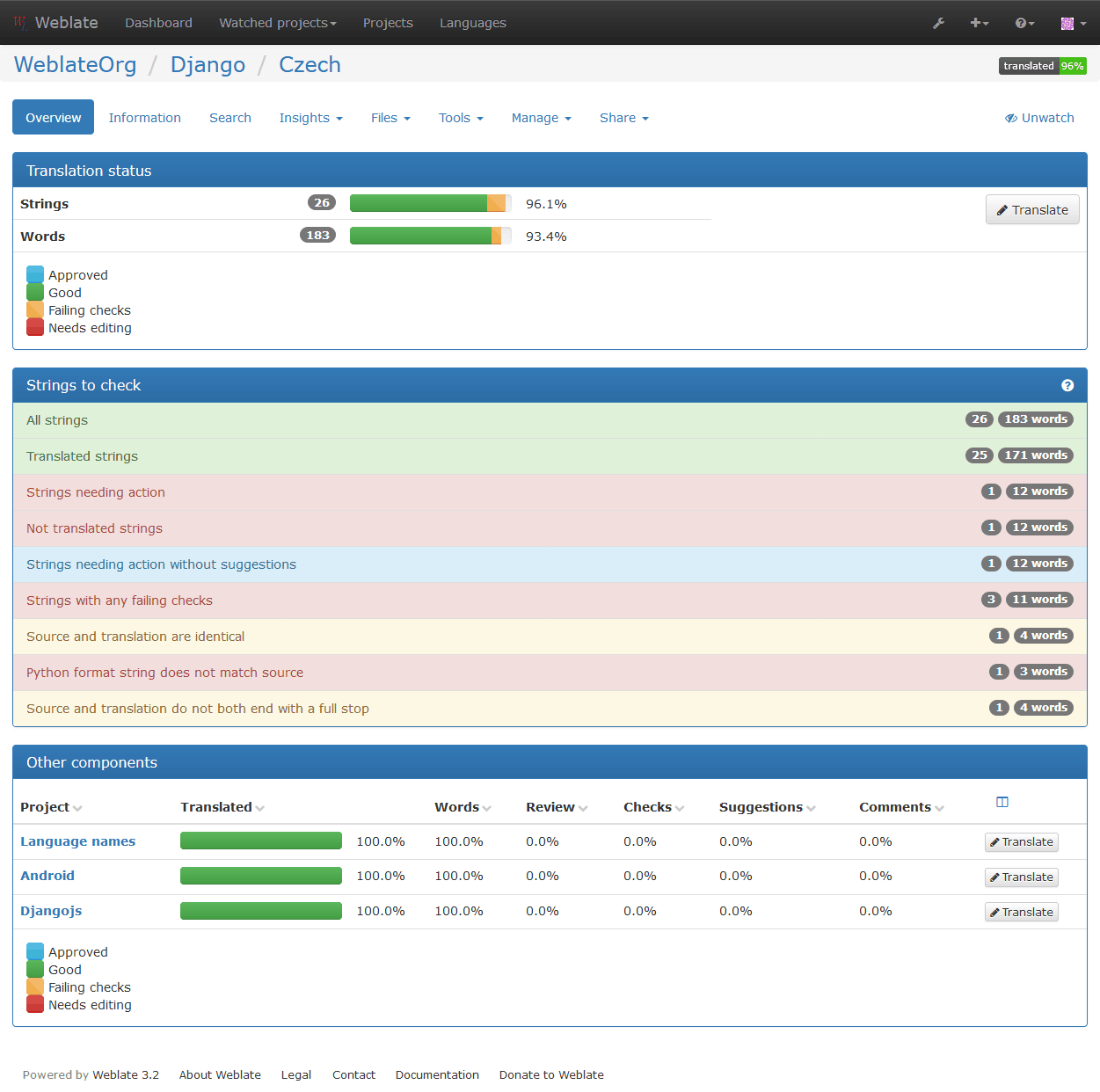The width and height of the screenshot is (1100, 1092).
Task: Open Source and translation are identical
Action: click(550, 637)
